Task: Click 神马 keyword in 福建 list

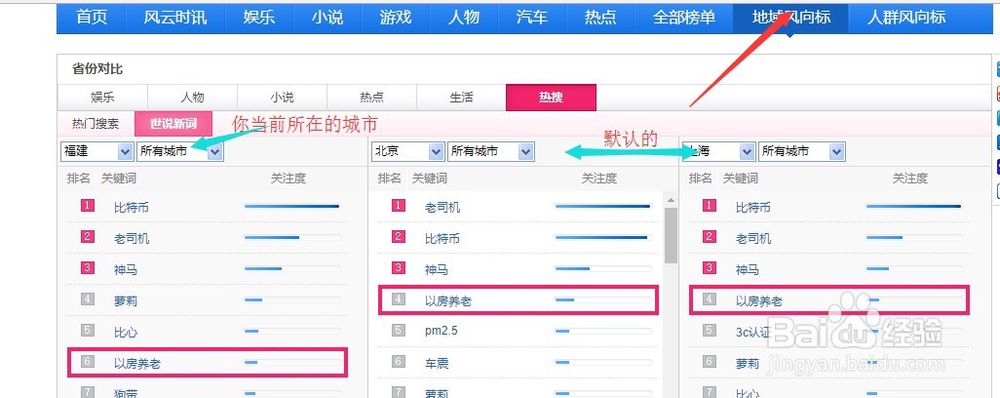Action: point(126,270)
